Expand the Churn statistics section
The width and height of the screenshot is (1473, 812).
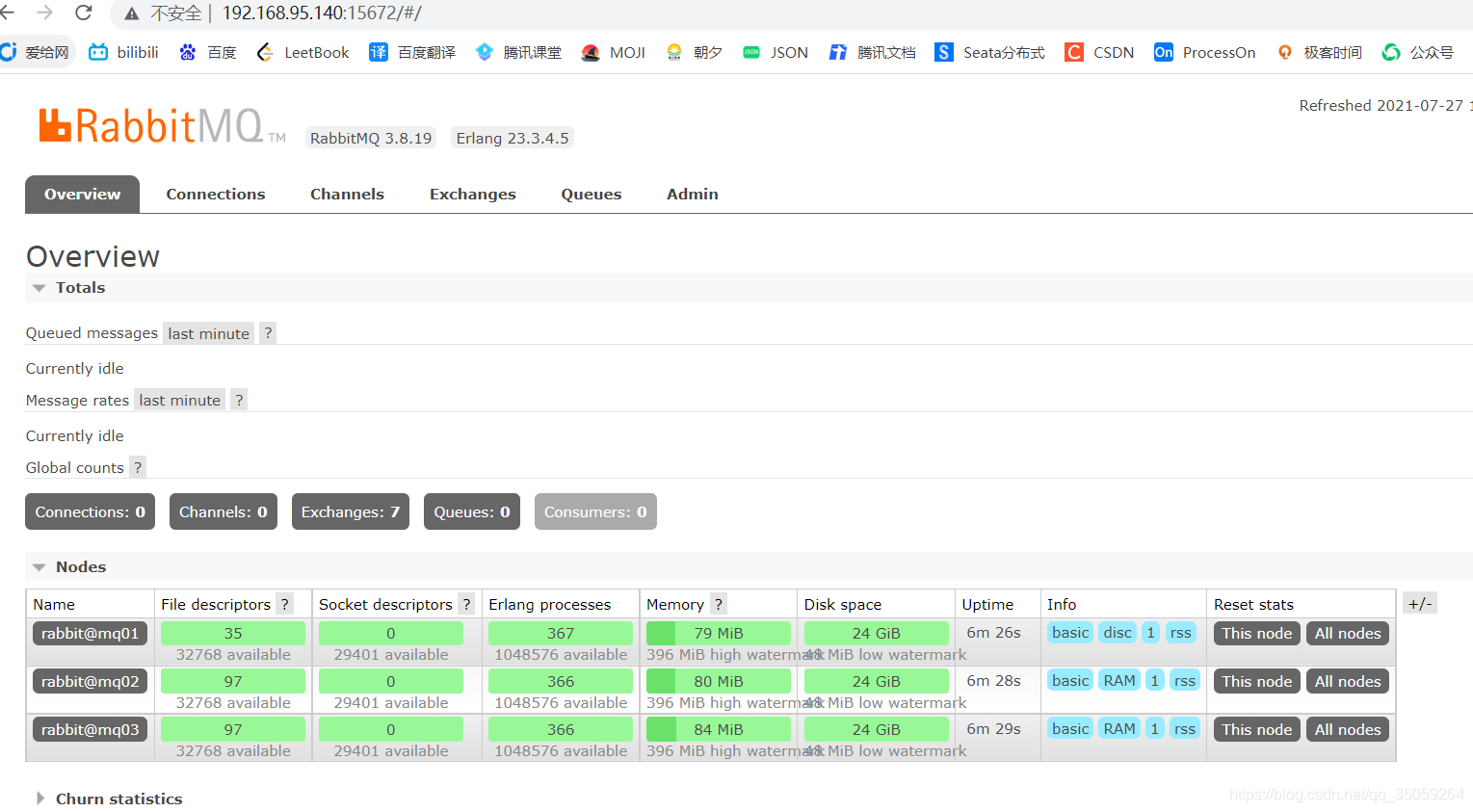click(39, 799)
